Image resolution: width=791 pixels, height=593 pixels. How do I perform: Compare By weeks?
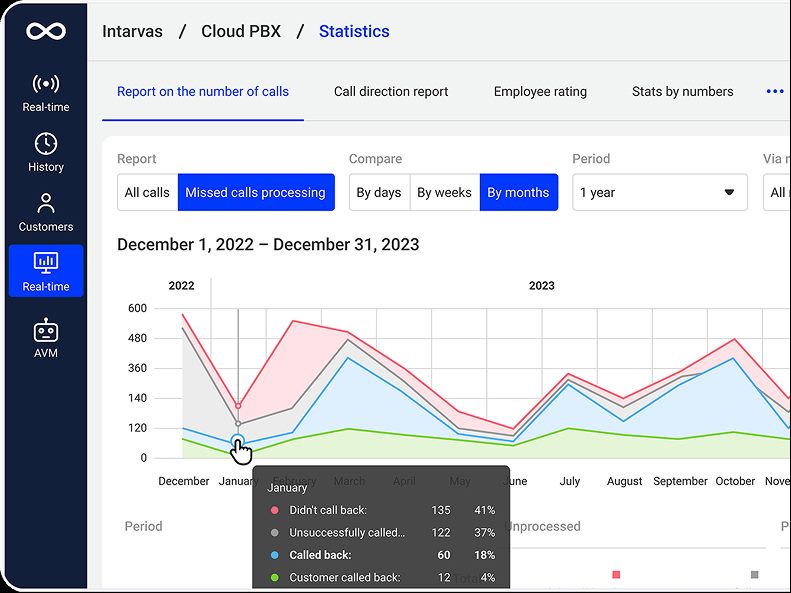click(x=444, y=192)
